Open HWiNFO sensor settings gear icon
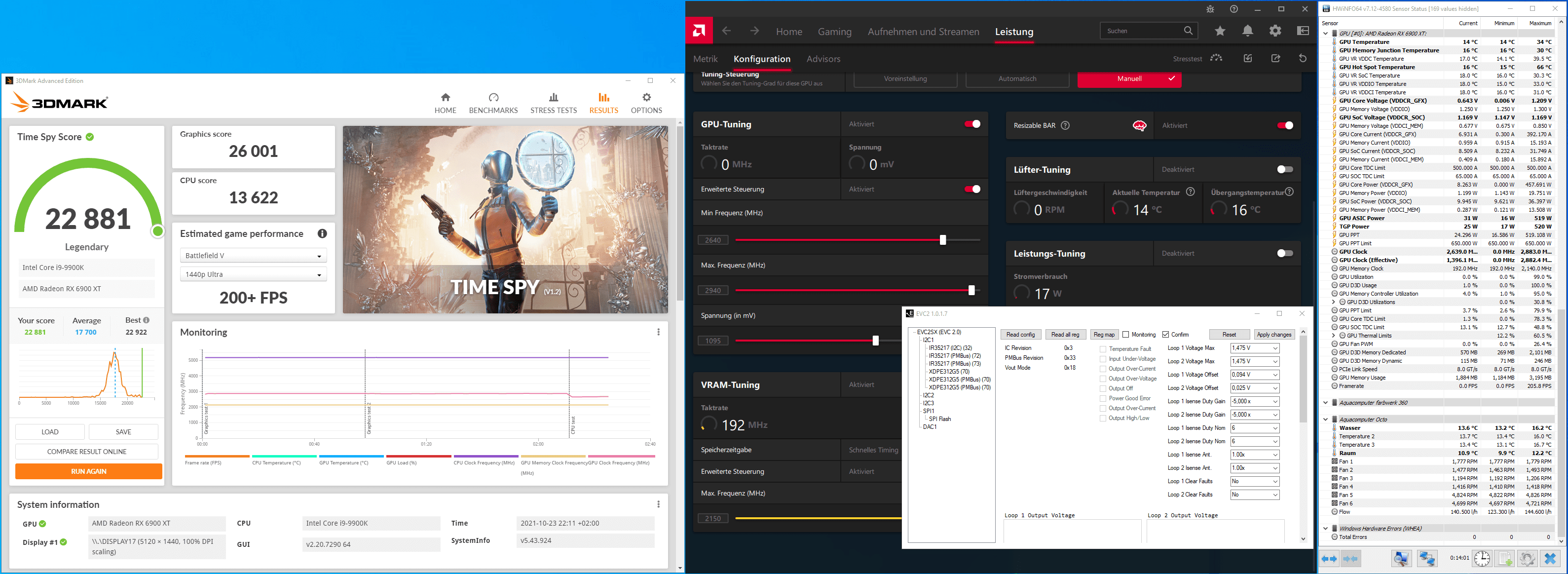The width and height of the screenshot is (1568, 574). 1527,559
